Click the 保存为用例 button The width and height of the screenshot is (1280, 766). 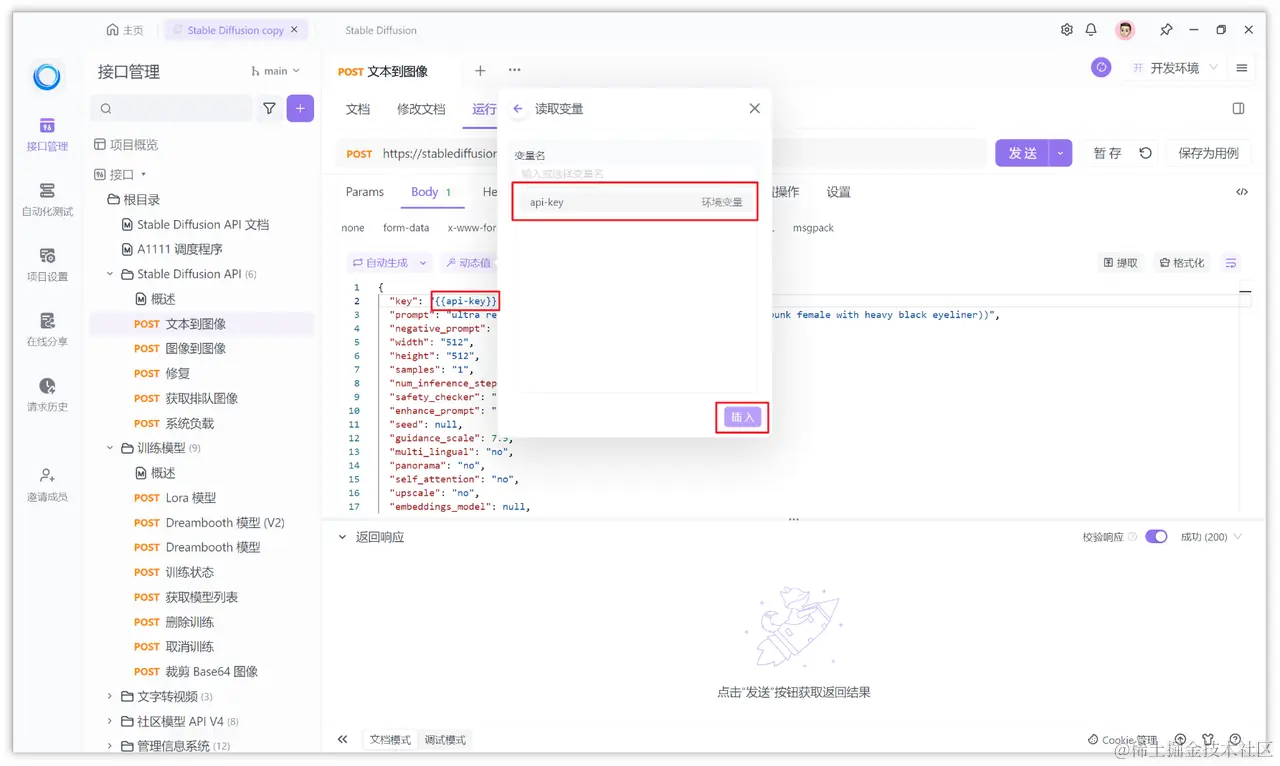1208,153
